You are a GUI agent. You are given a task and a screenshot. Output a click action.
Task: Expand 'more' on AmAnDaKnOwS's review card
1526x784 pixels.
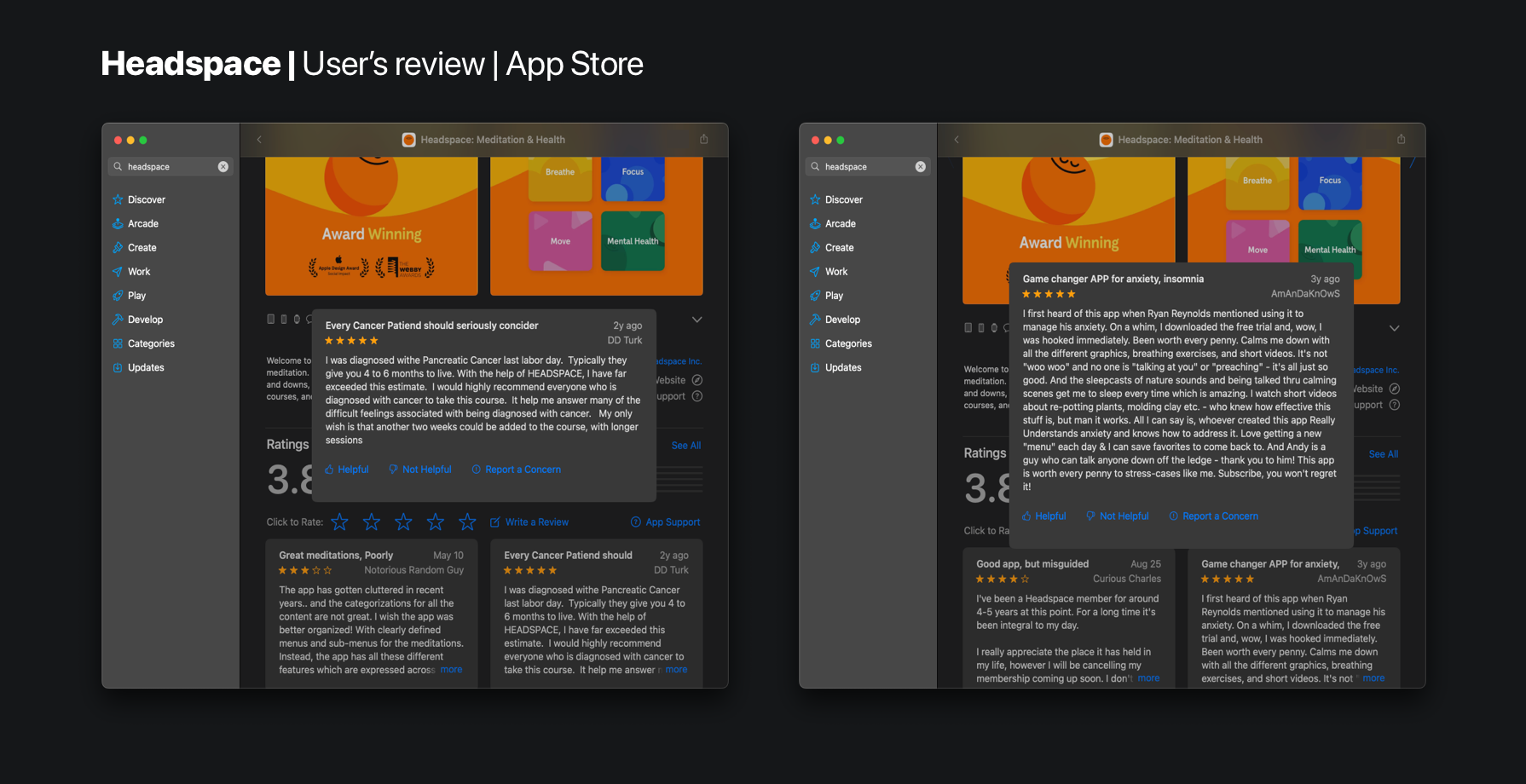[x=1373, y=678]
